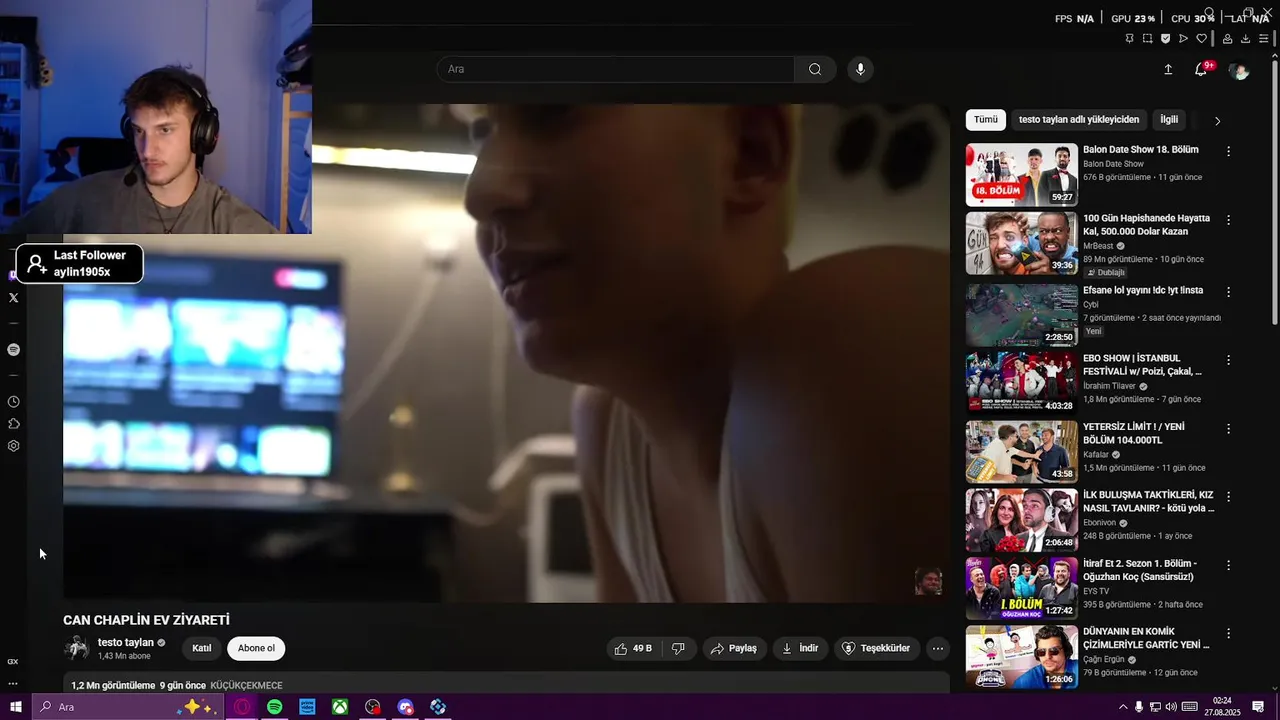The image size is (1280, 720).
Task: Open testo taylan channel avatar
Action: (x=77, y=649)
